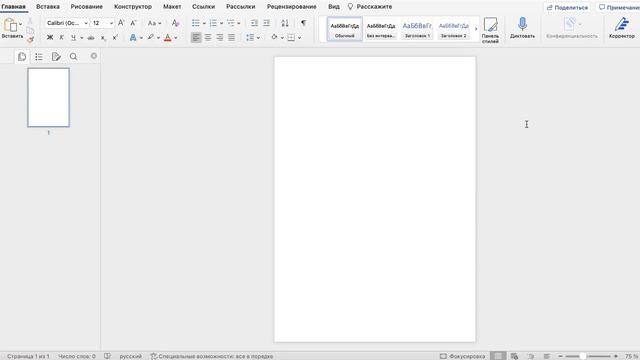Select the Без интервала style
Screen dimensions: 640x360
[380, 29]
